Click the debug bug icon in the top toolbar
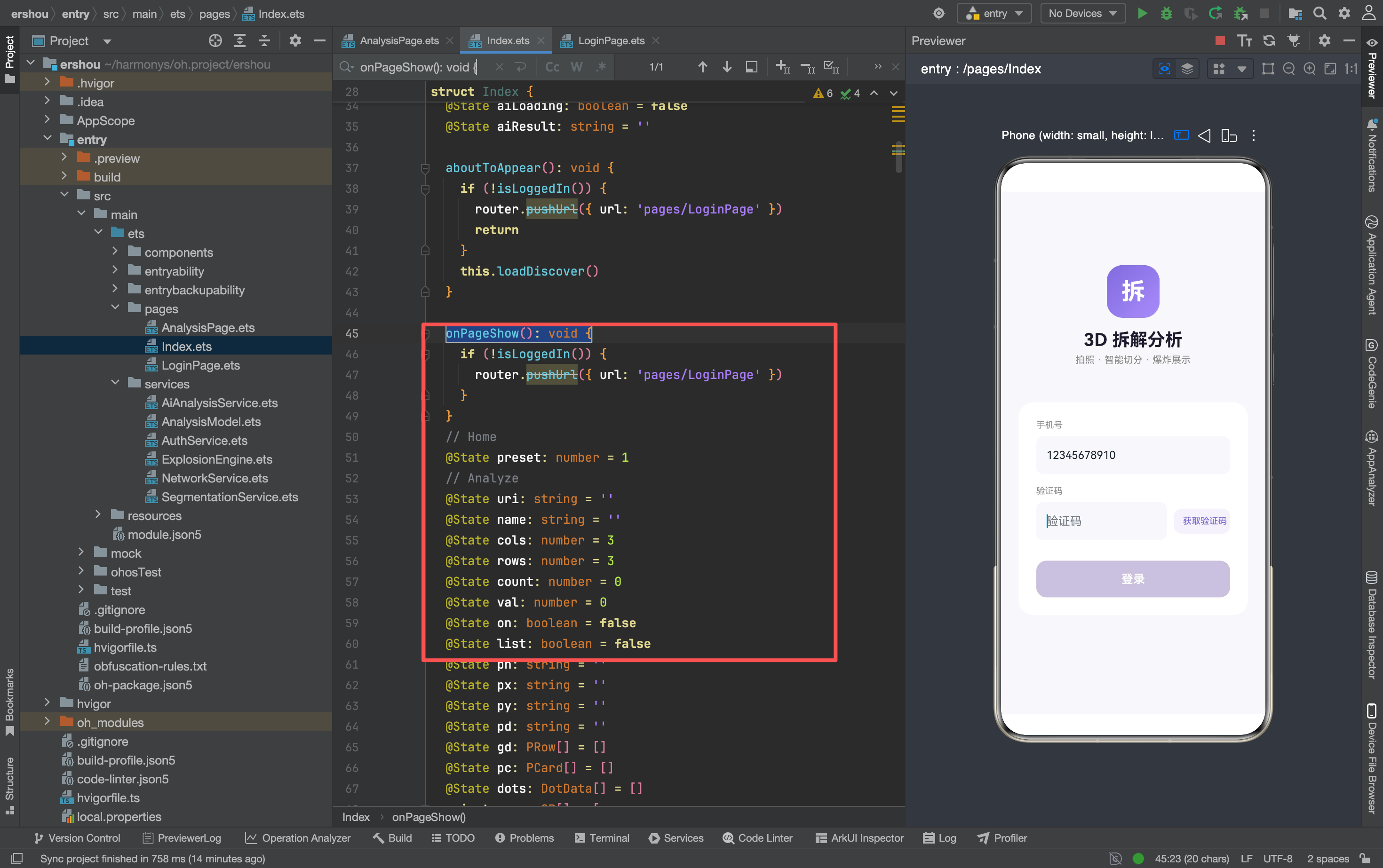 (x=1166, y=13)
